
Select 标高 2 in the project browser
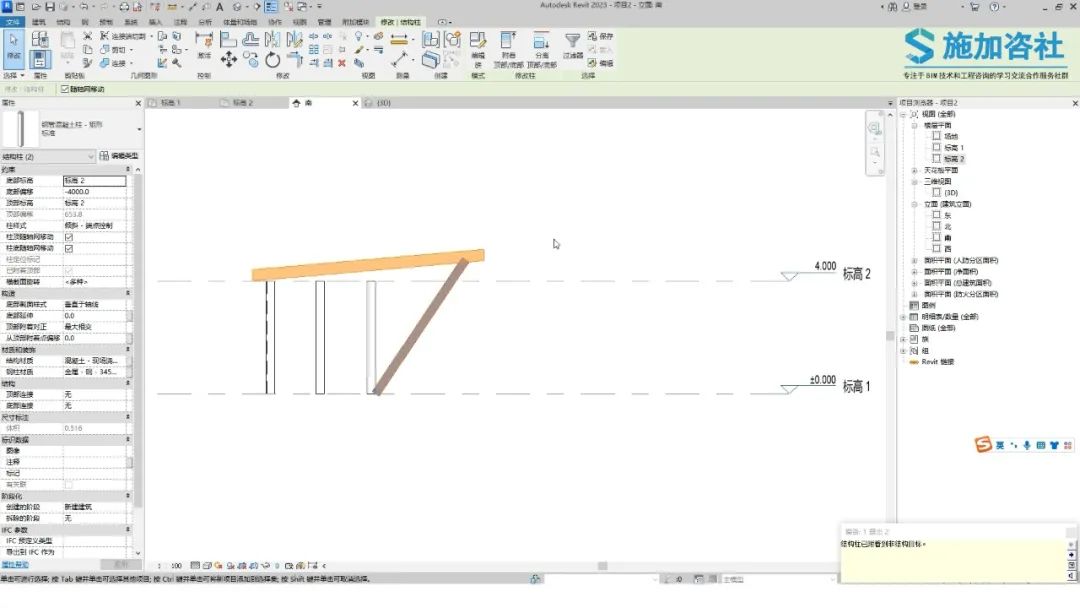[954, 159]
